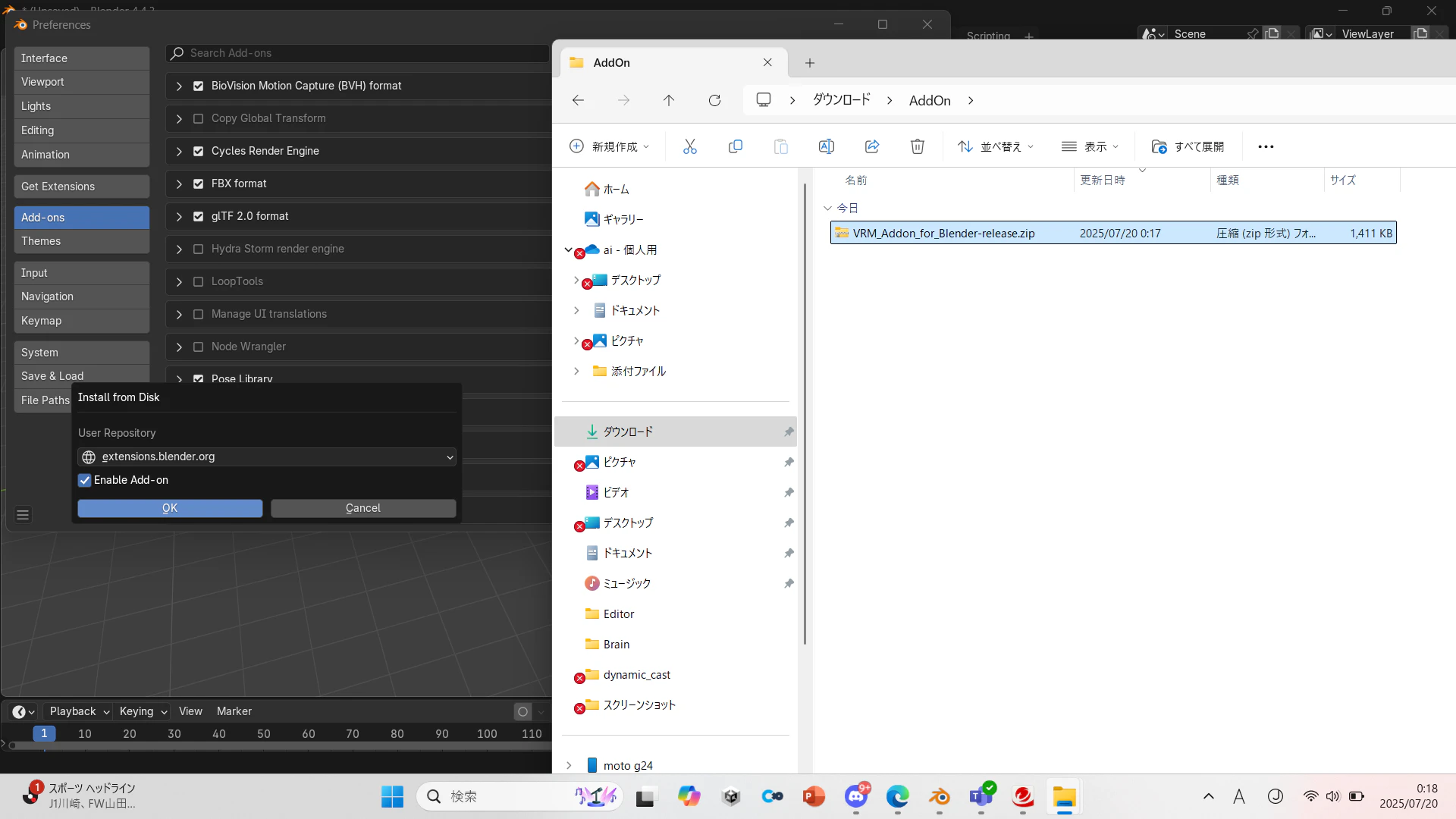Open Blender preferences hamburger menu

[x=23, y=515]
